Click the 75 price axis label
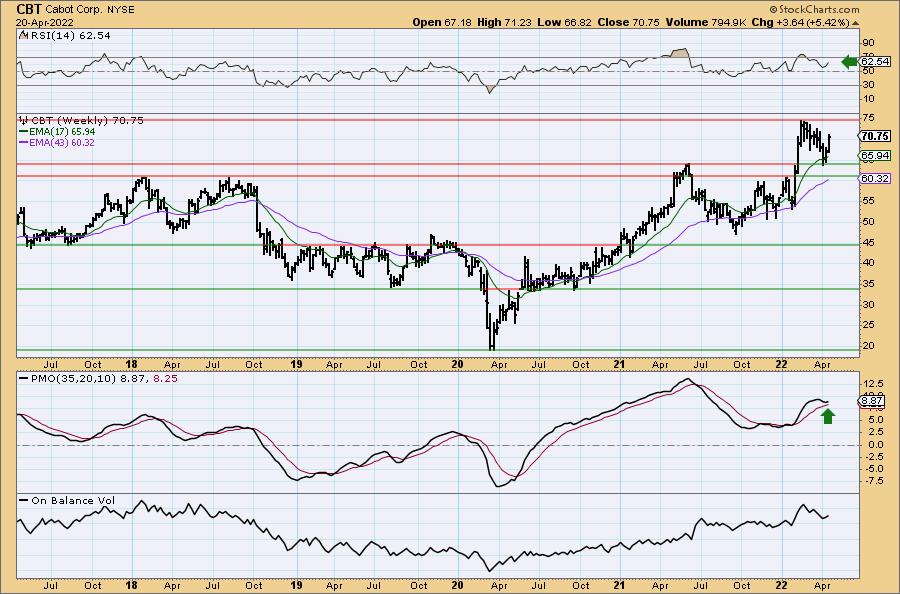This screenshot has width=900, height=594. pos(868,118)
